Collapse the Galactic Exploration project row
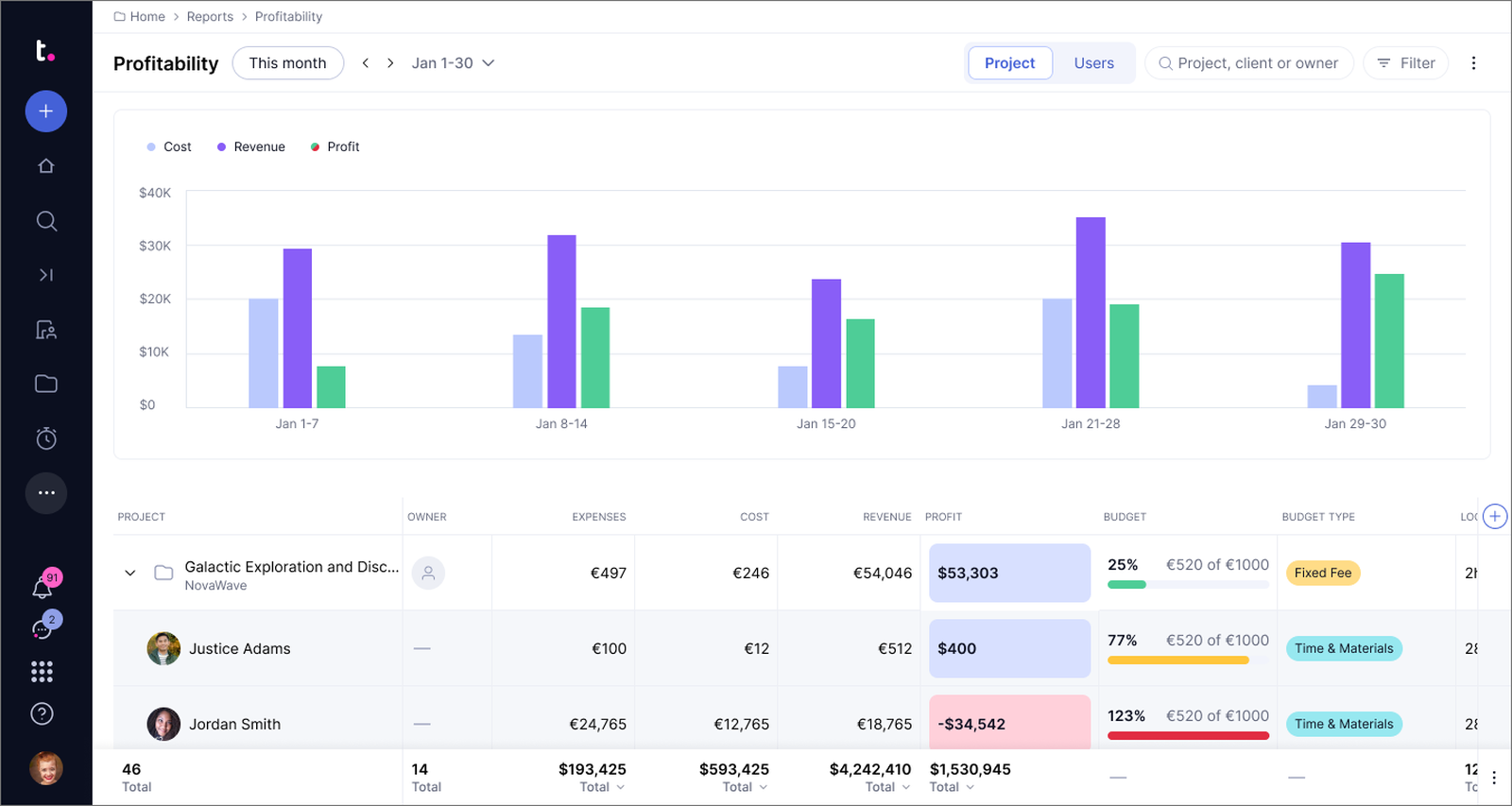The width and height of the screenshot is (1512, 806). (x=130, y=573)
